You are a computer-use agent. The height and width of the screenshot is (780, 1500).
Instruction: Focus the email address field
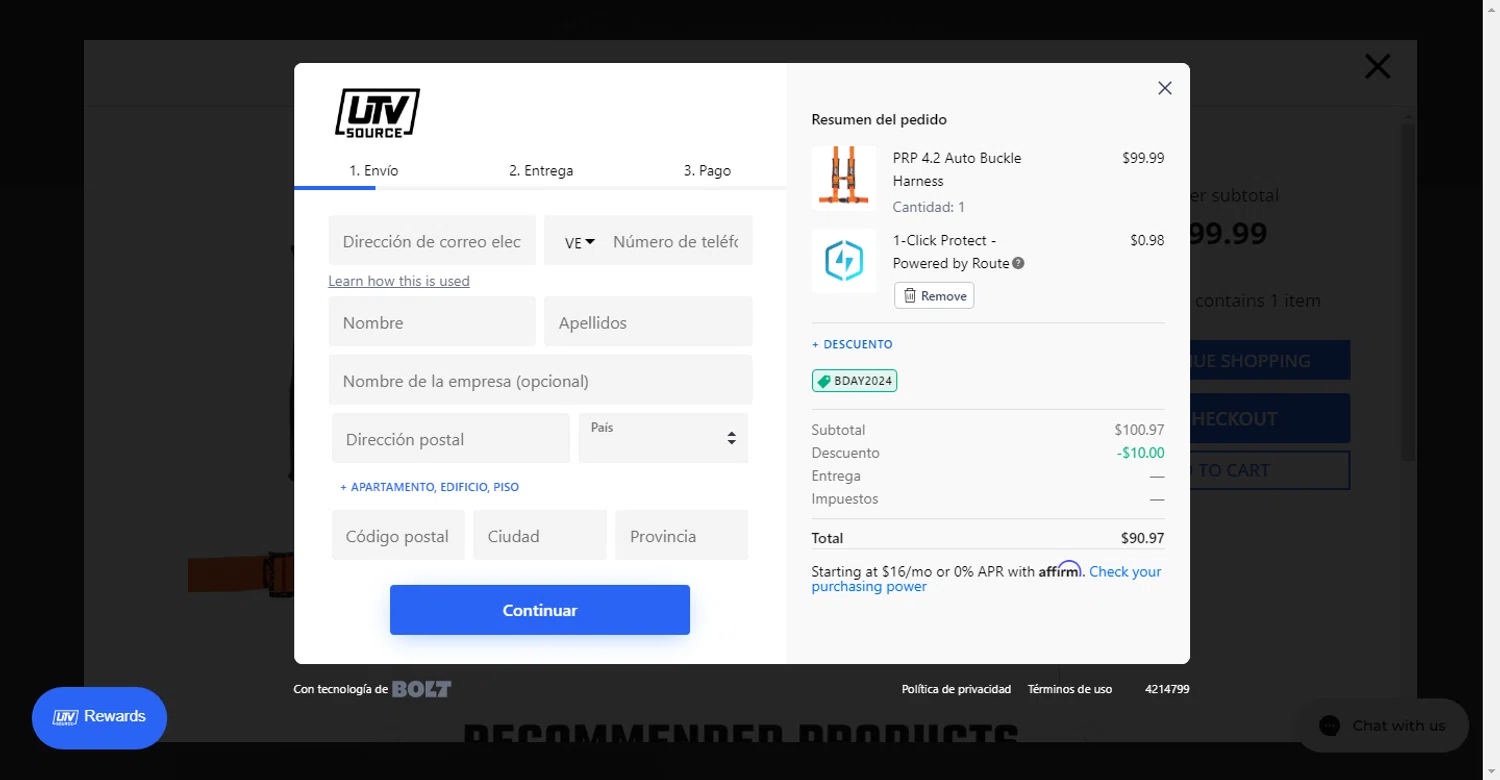click(x=432, y=241)
